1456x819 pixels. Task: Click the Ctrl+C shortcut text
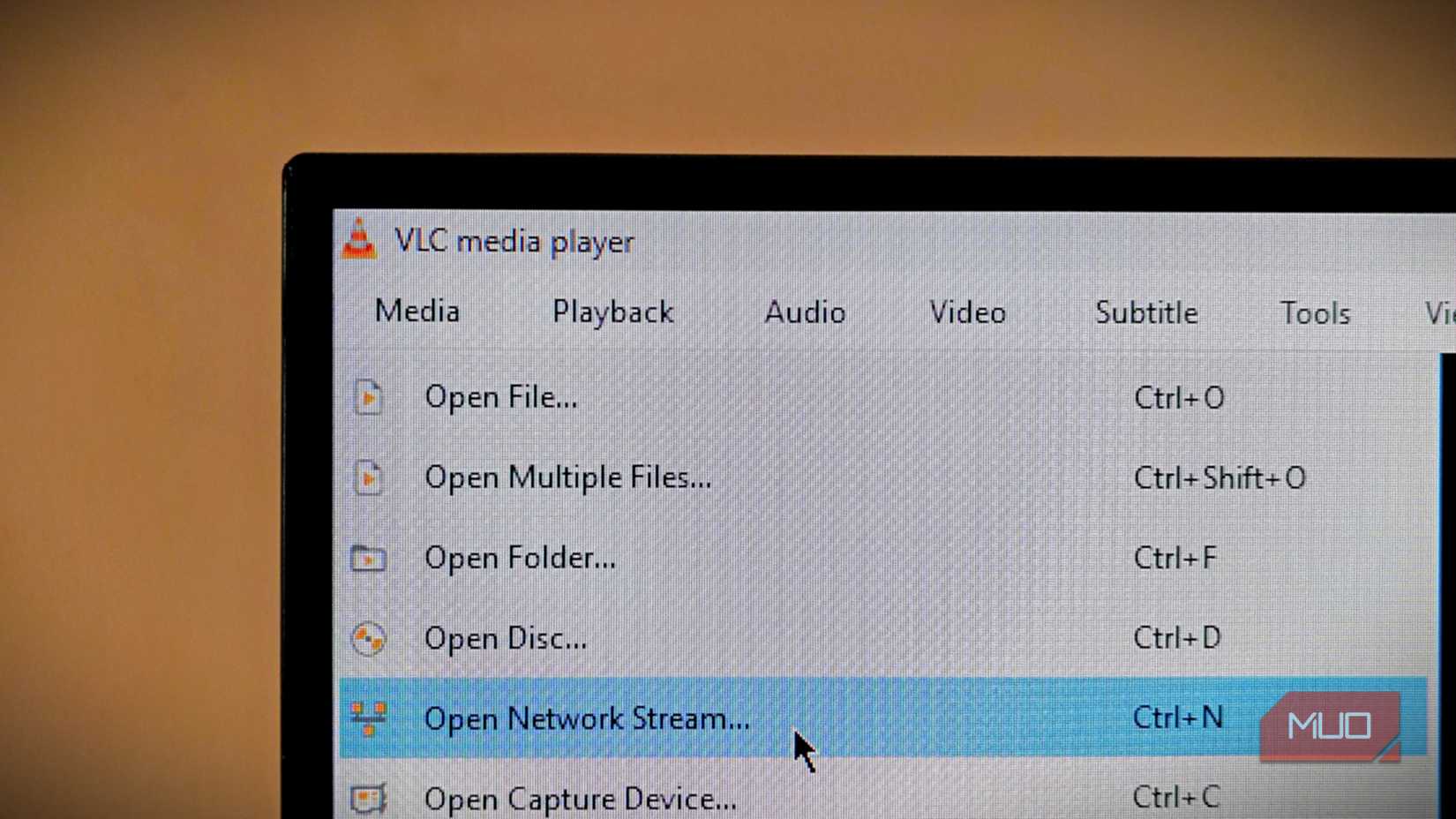[1176, 798]
